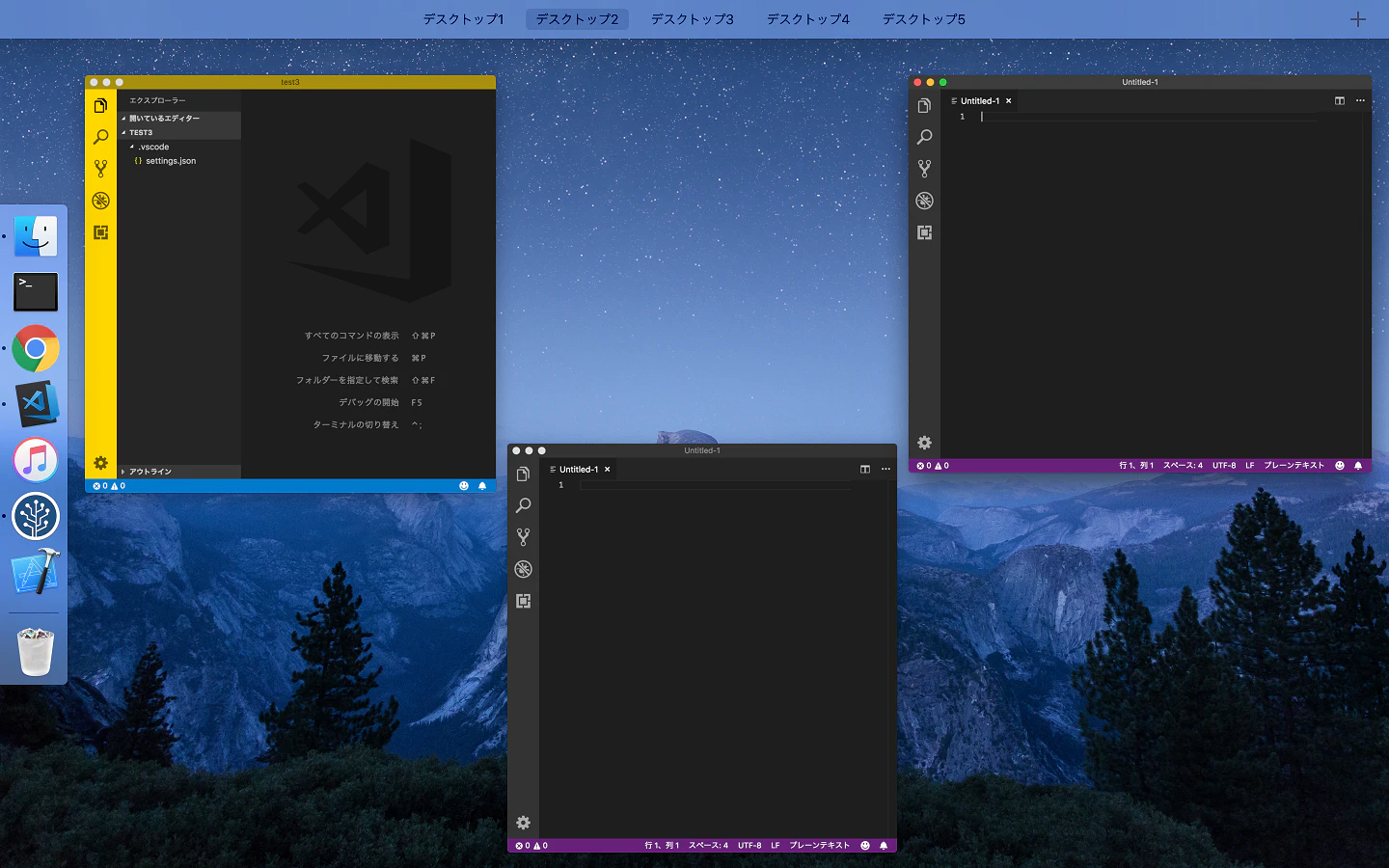Open Debug view in top right window

(924, 201)
